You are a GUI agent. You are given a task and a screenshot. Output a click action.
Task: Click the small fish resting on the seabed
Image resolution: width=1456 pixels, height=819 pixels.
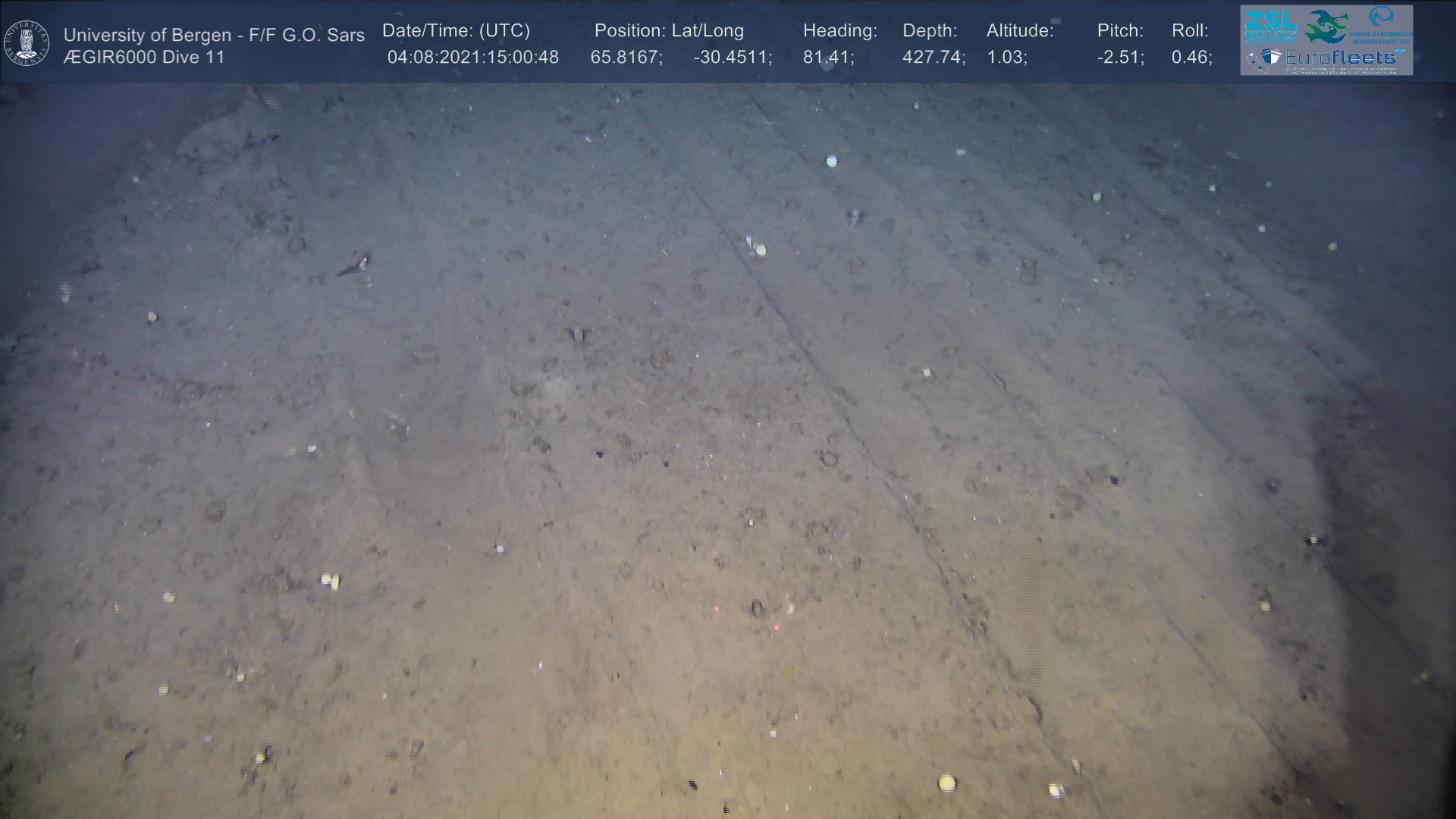tap(355, 265)
